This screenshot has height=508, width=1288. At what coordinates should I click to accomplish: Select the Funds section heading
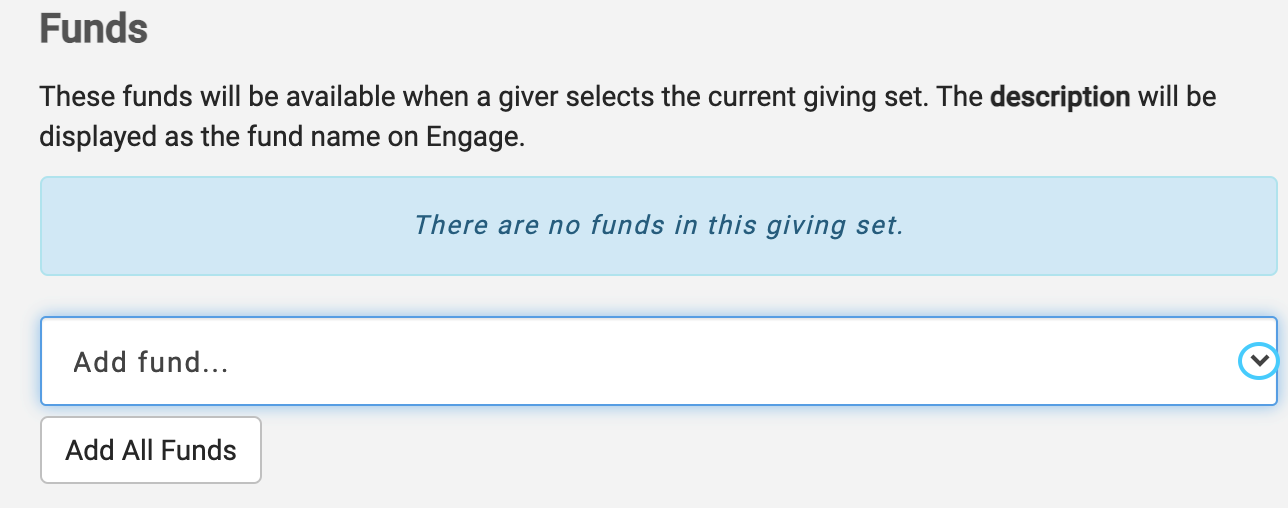tap(94, 28)
